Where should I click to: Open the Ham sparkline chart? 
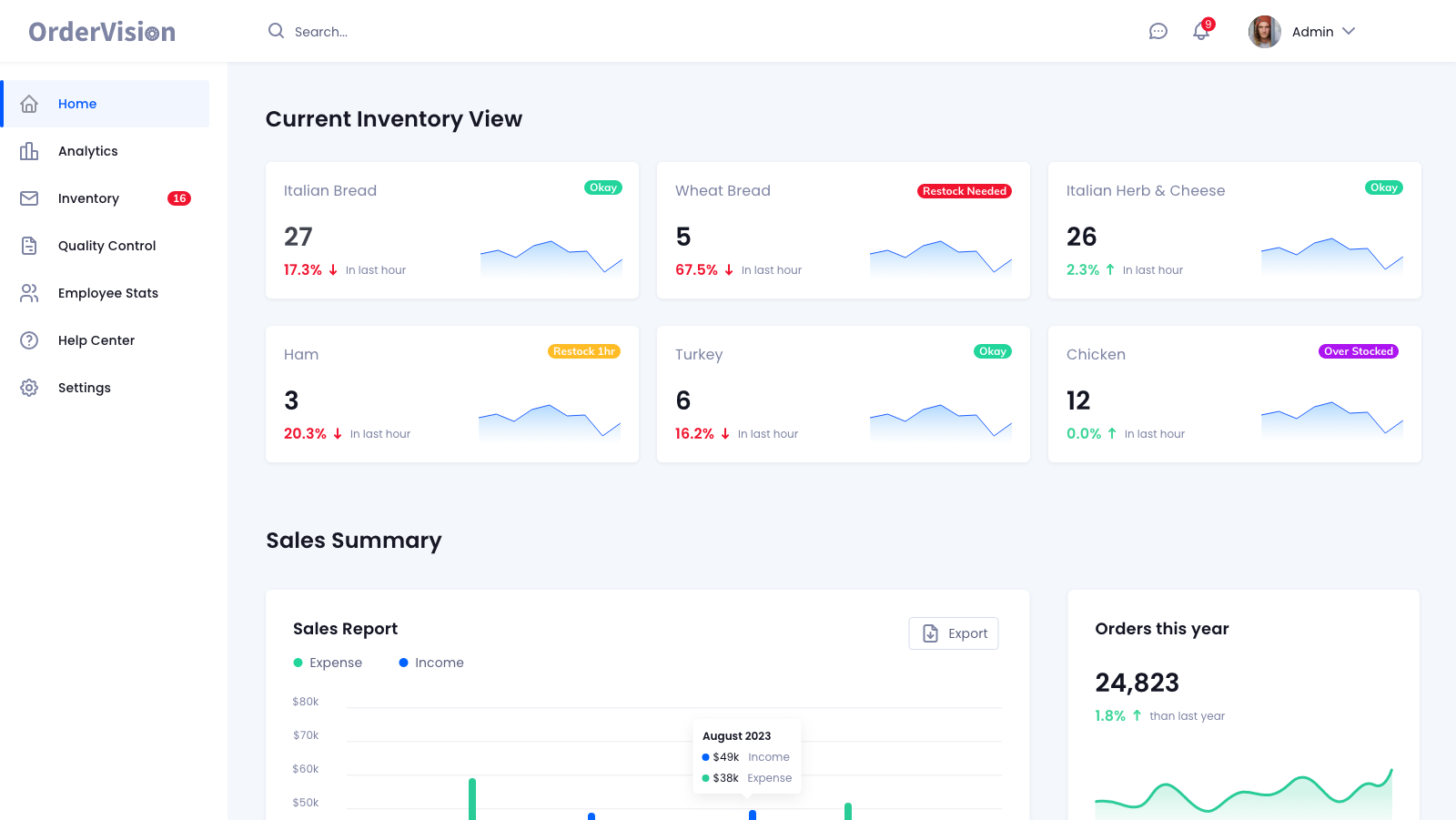click(550, 422)
